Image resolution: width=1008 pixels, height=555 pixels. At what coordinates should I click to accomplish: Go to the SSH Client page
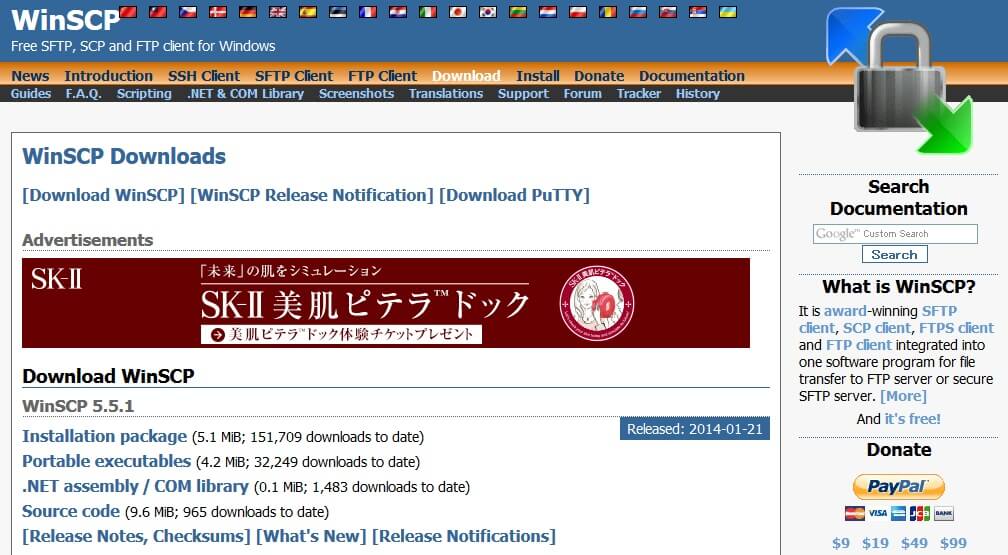coord(204,76)
